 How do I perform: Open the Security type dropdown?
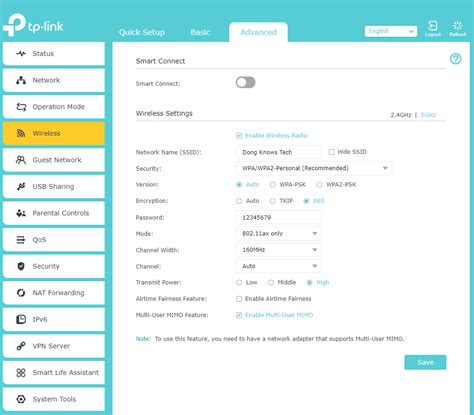coord(314,168)
